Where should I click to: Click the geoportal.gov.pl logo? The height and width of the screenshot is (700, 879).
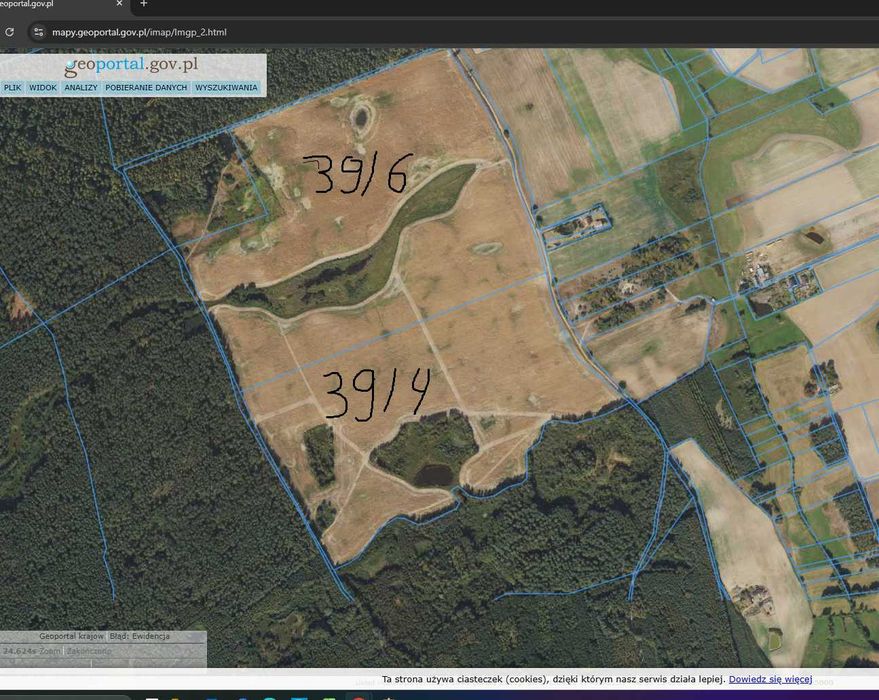pyautogui.click(x=131, y=66)
